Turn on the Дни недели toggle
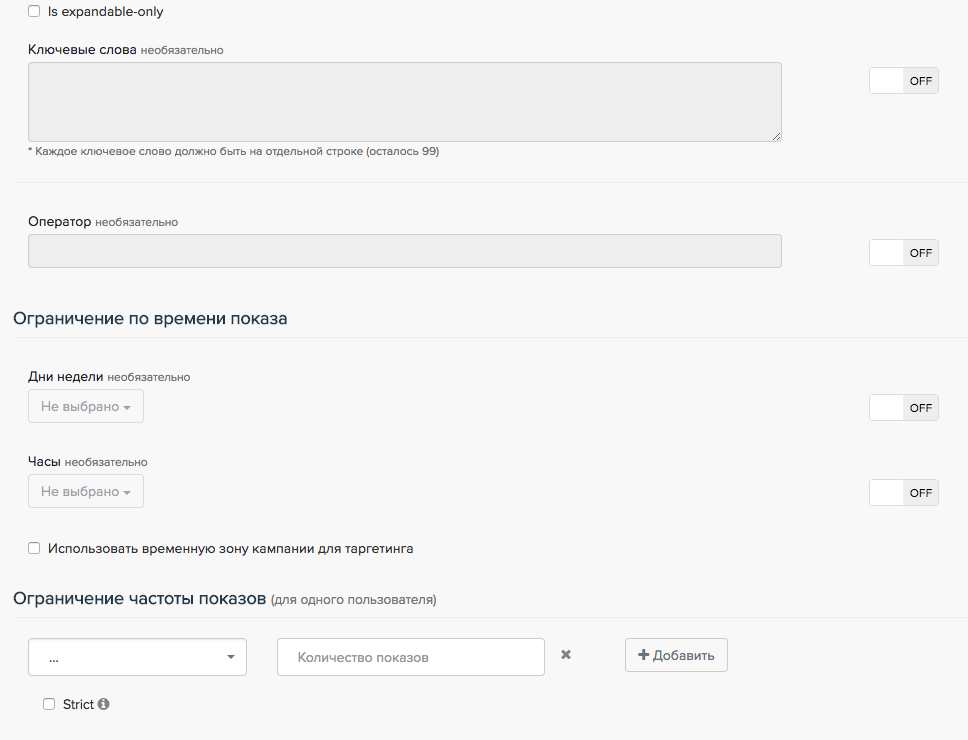 (903, 407)
